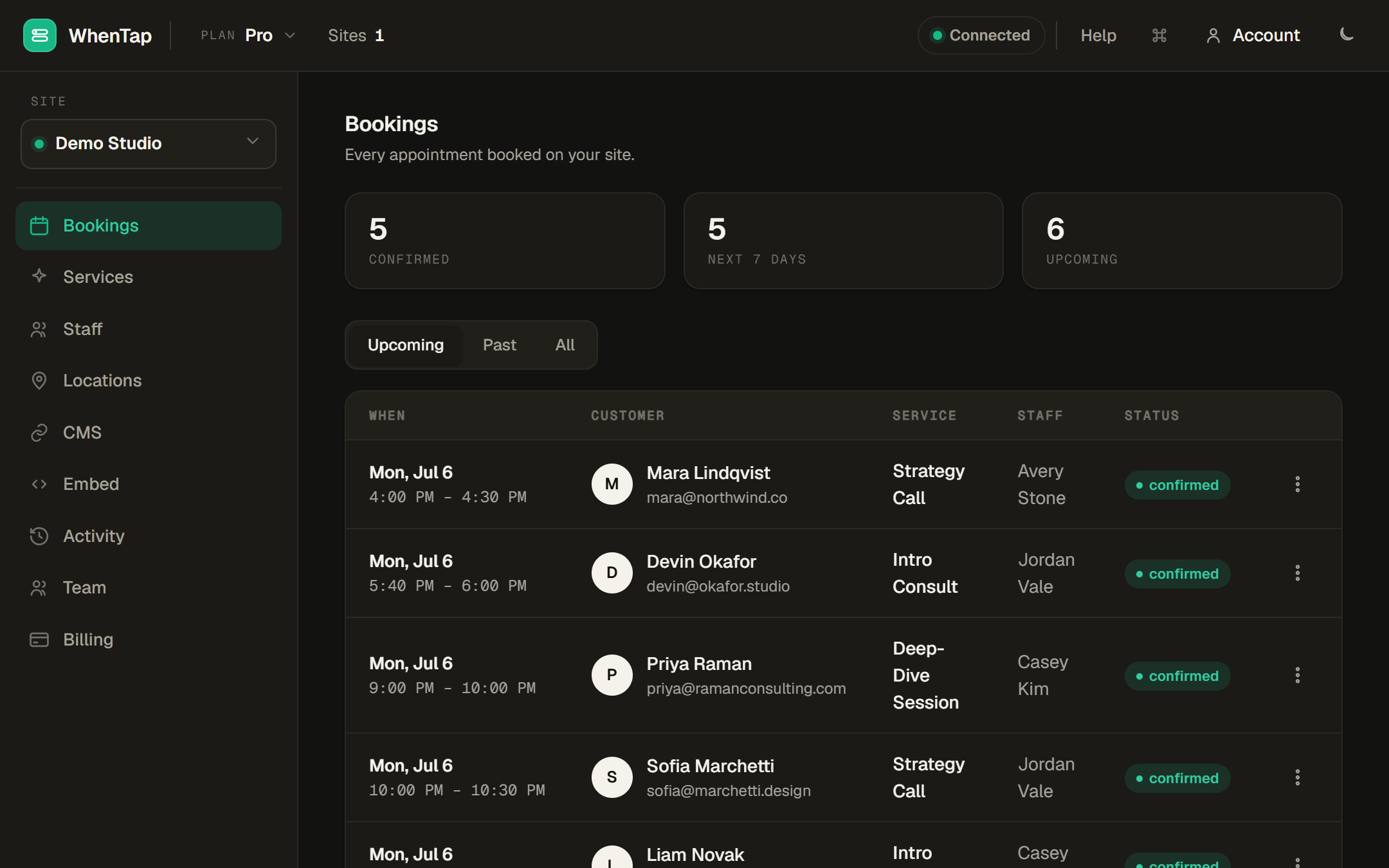Click the confirmed badge for Mara Lindqvist

pyautogui.click(x=1177, y=485)
